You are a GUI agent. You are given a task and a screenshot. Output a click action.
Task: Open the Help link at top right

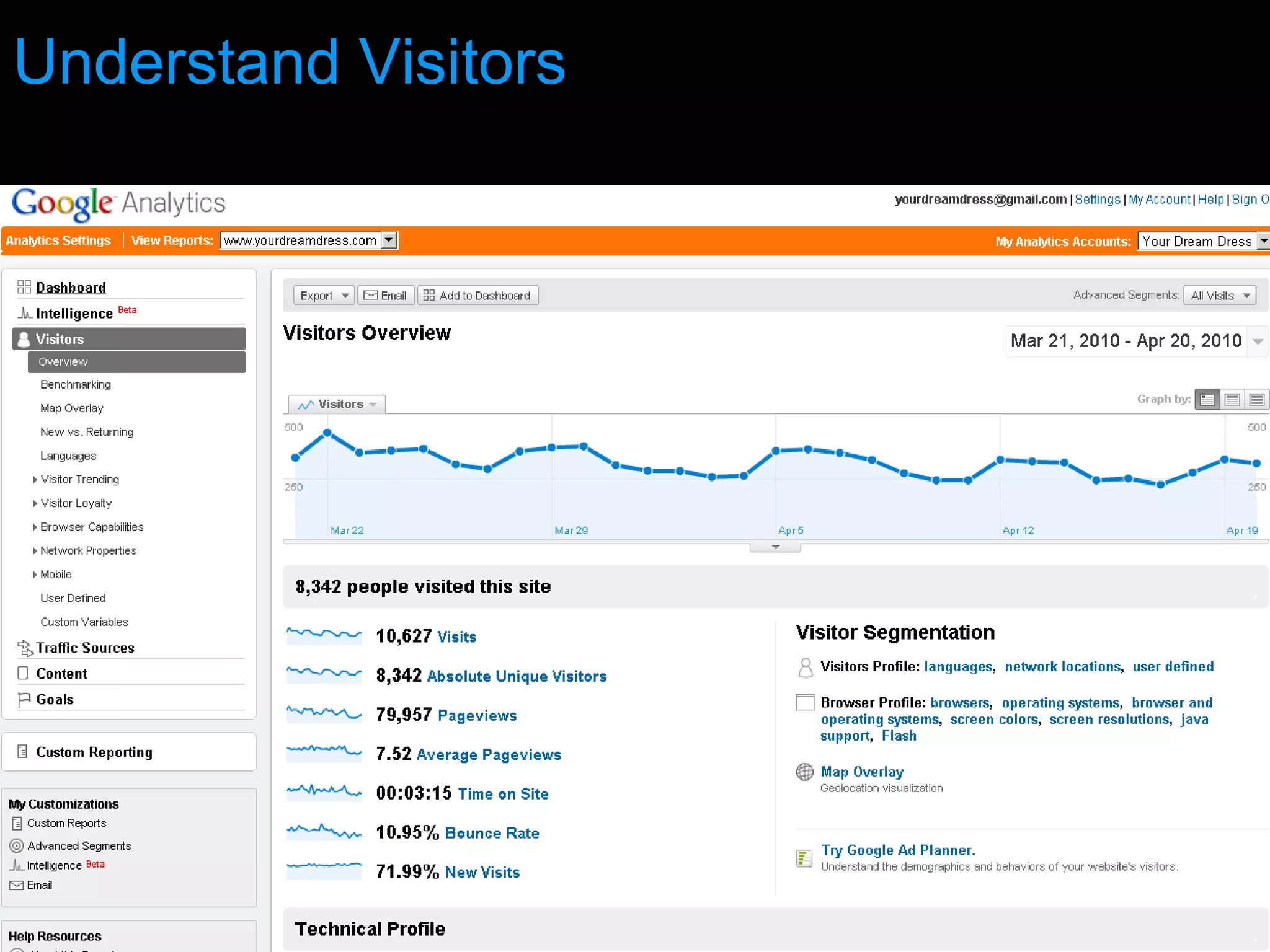pos(1210,200)
